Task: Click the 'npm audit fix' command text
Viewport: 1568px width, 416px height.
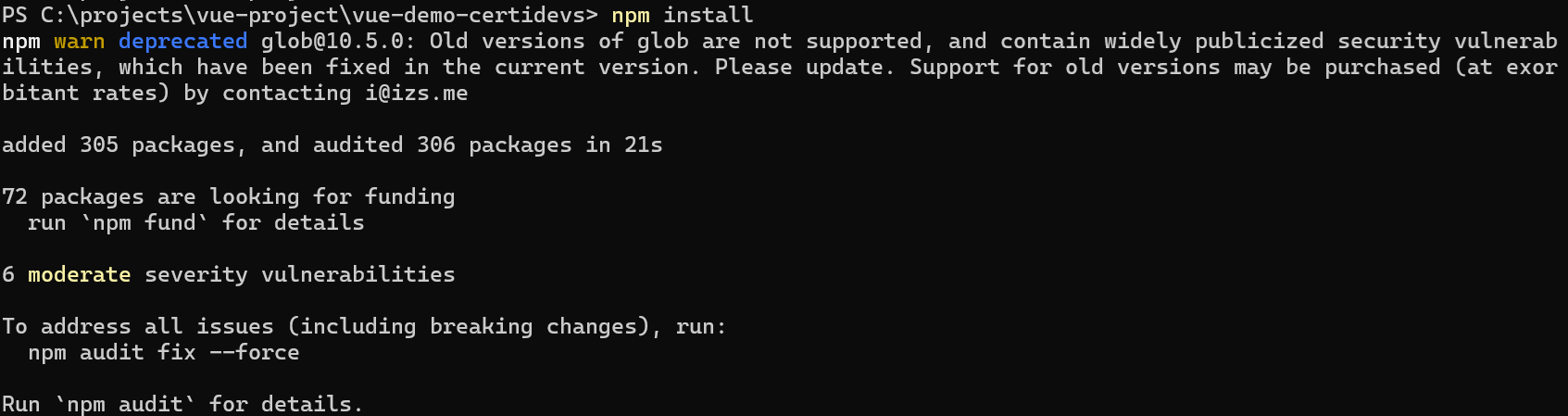Action: point(112,353)
